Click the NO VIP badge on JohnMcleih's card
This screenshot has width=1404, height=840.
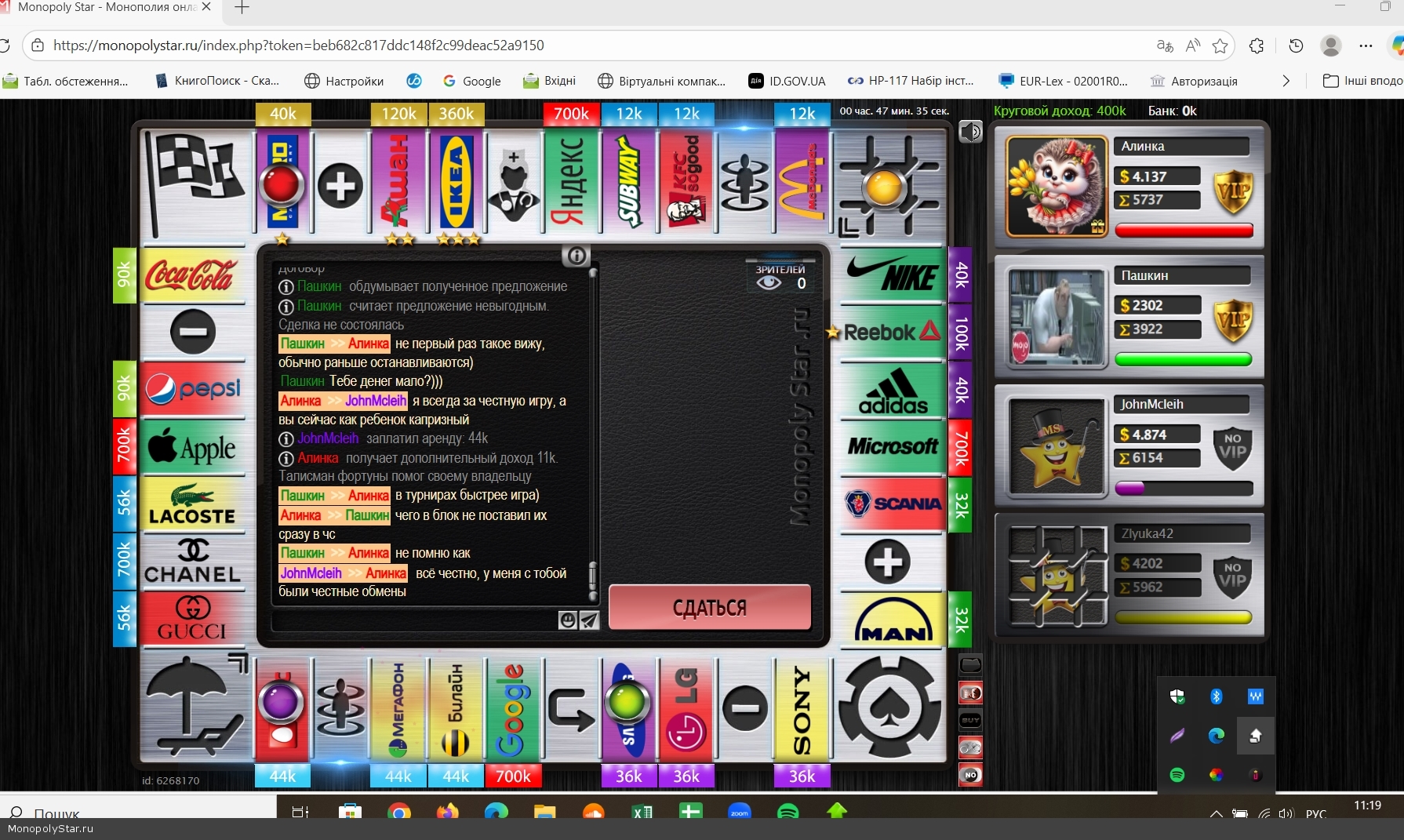1233,448
